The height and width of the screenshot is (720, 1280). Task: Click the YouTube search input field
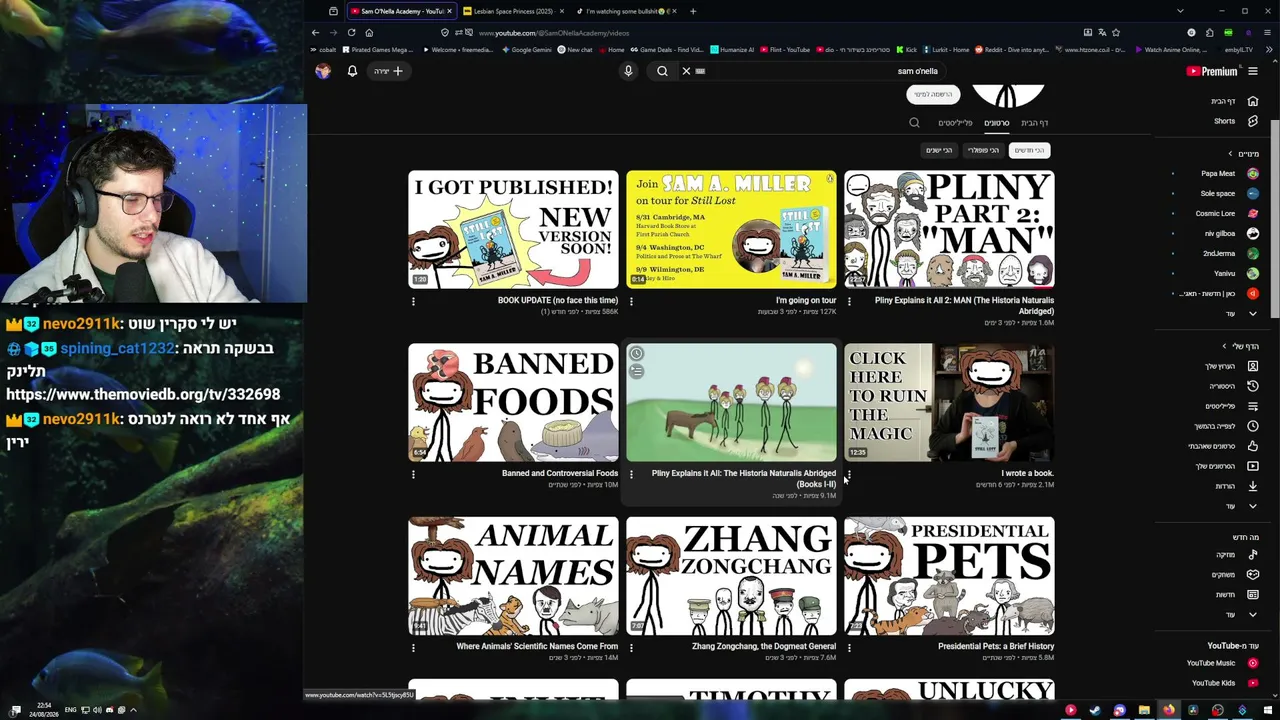coord(820,71)
